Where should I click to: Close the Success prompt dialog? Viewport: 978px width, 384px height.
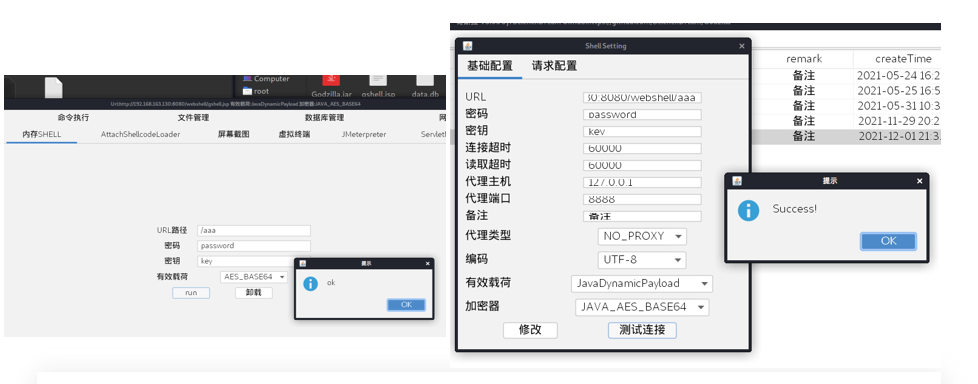click(919, 181)
